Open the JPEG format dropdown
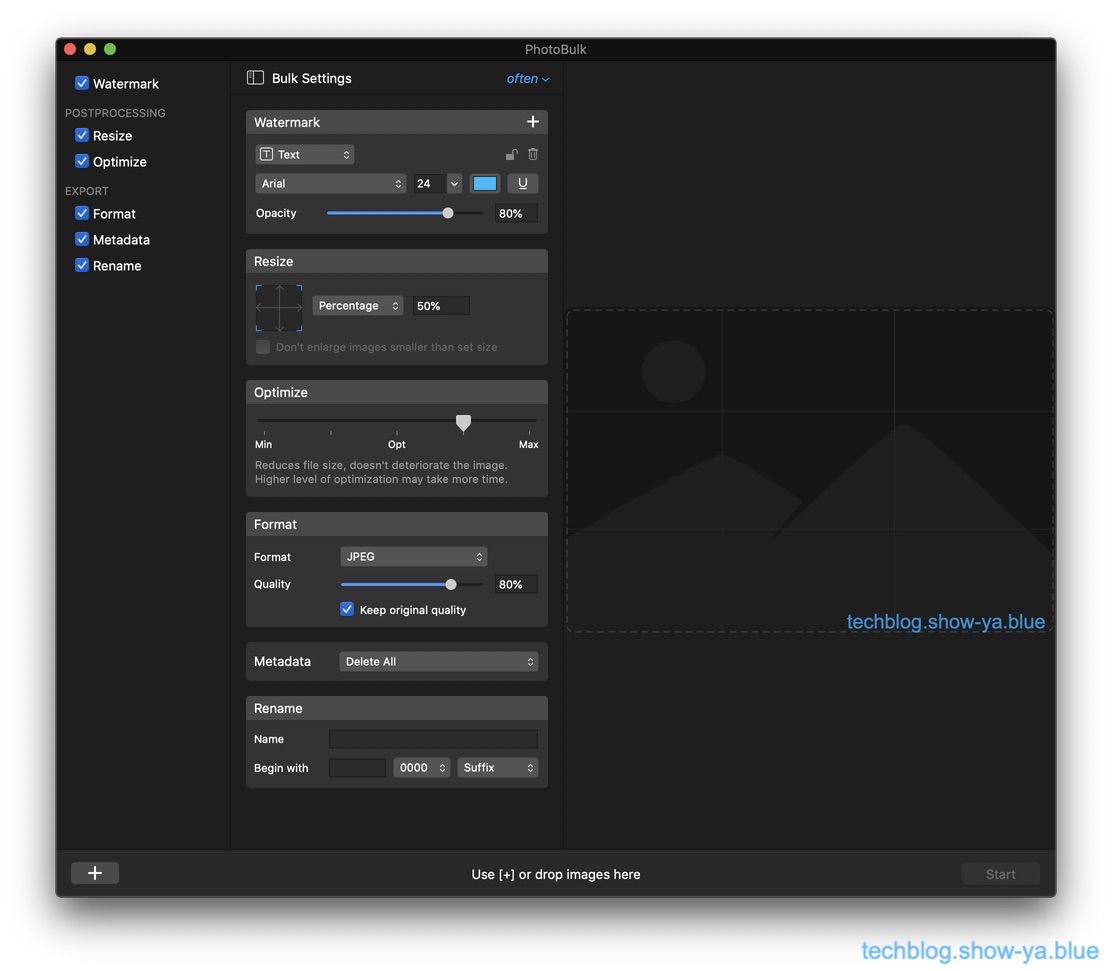 414,557
